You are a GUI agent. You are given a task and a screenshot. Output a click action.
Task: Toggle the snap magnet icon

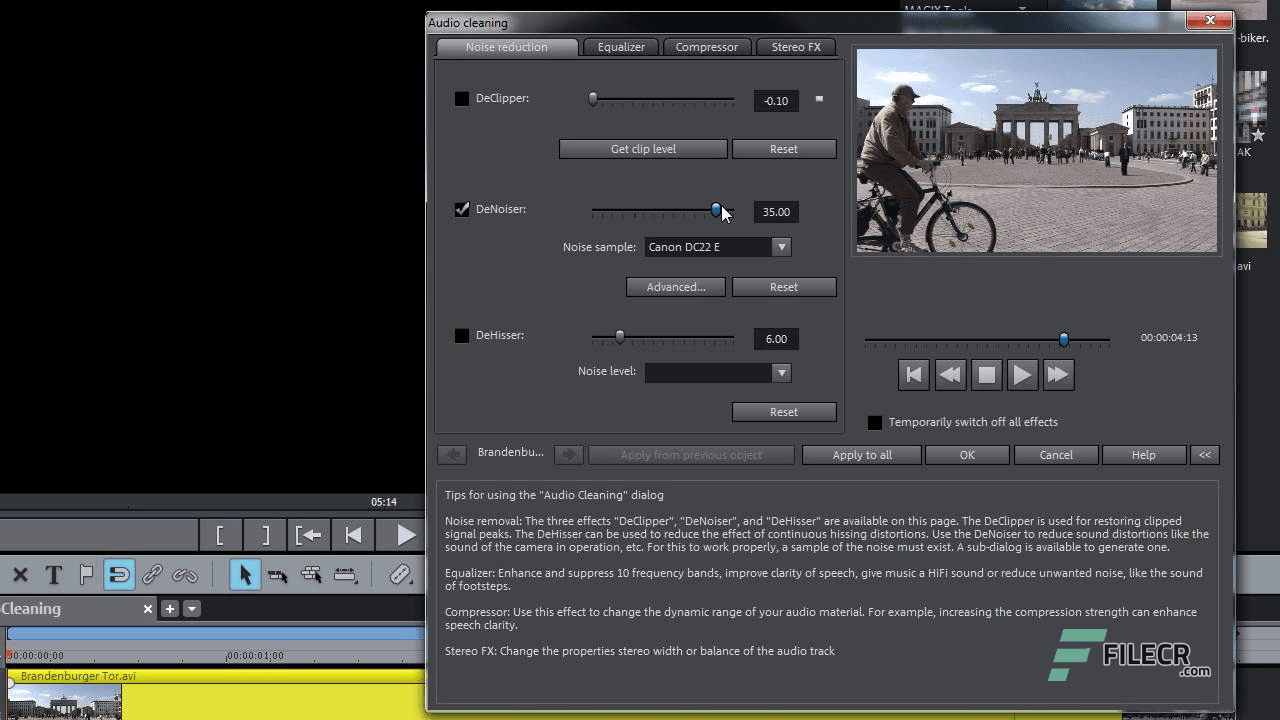(x=118, y=575)
